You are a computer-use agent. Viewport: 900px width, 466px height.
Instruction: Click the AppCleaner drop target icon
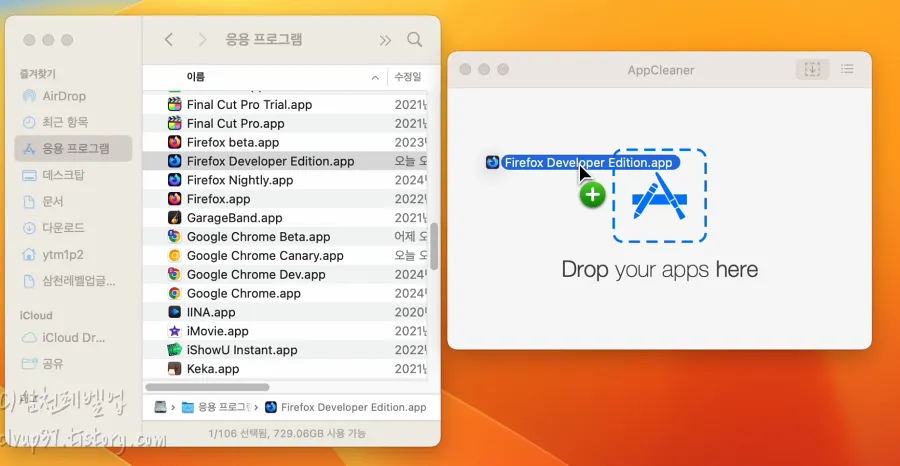click(x=660, y=196)
